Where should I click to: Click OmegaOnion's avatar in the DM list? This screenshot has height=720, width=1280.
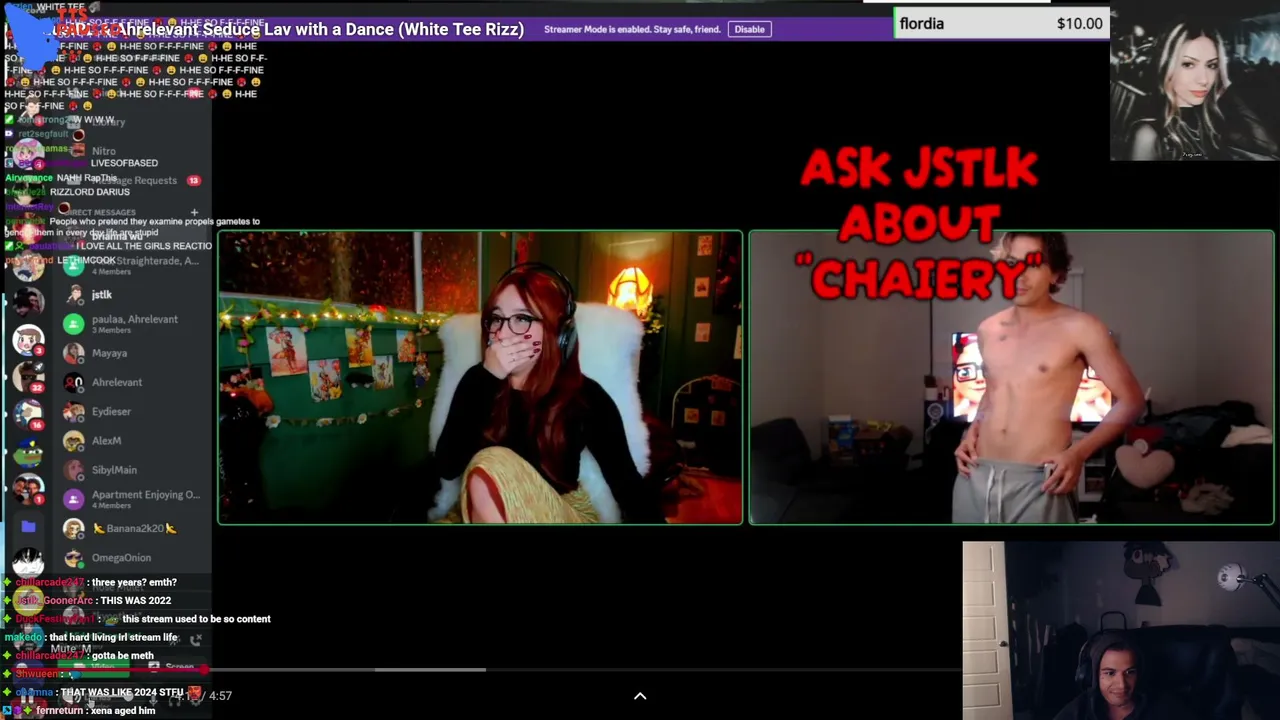click(73, 557)
